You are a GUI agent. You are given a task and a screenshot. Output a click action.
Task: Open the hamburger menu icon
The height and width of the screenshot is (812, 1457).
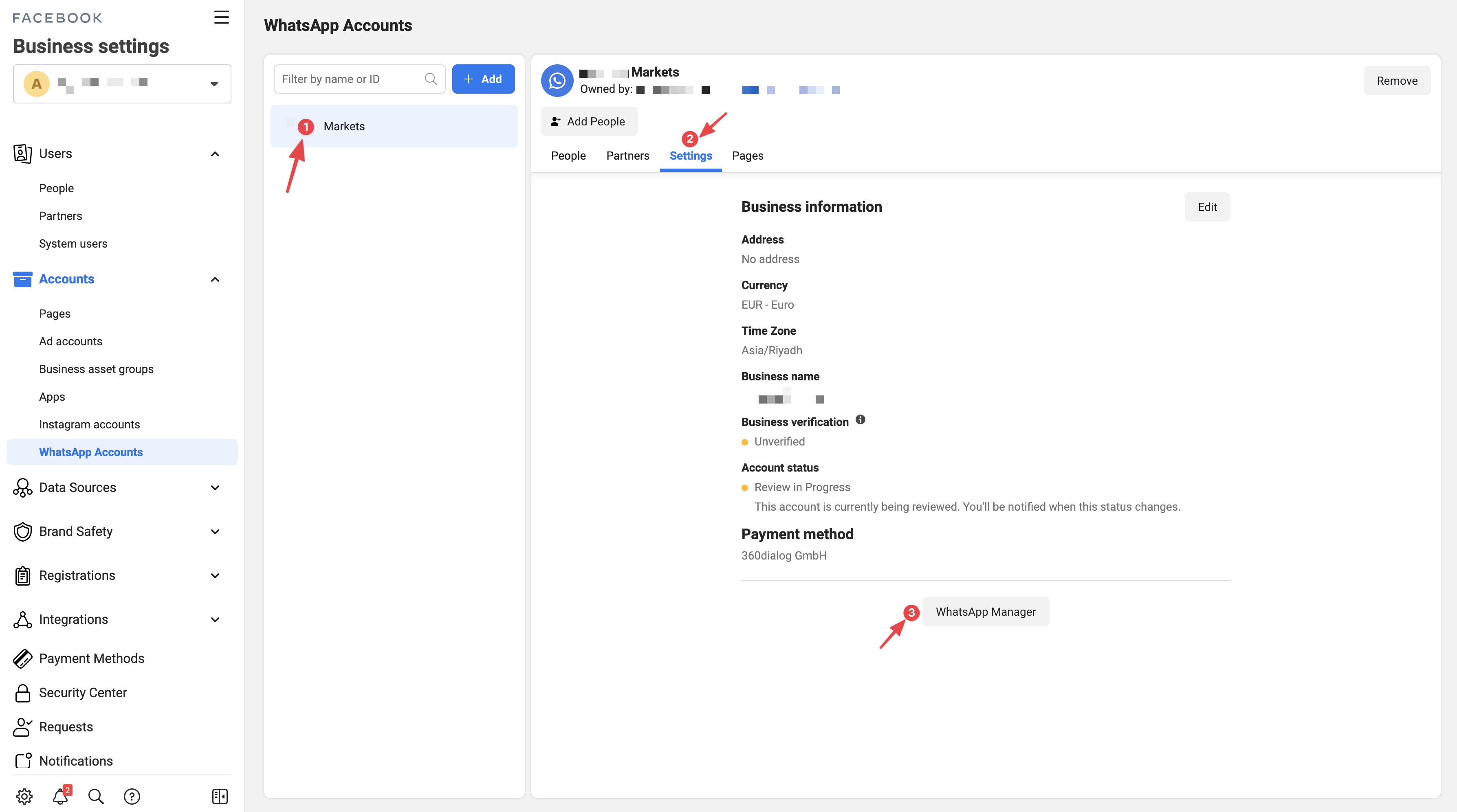pyautogui.click(x=221, y=17)
